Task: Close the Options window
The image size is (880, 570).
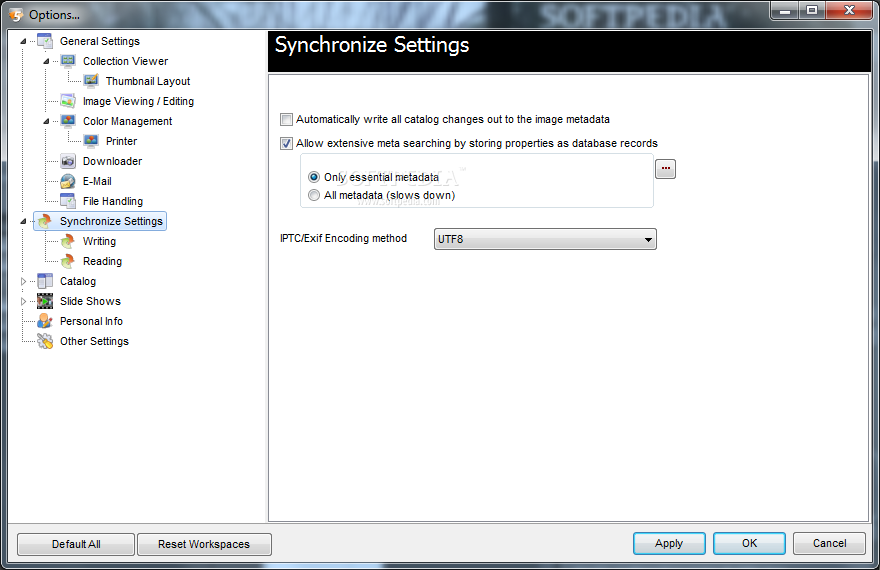Action: point(849,10)
